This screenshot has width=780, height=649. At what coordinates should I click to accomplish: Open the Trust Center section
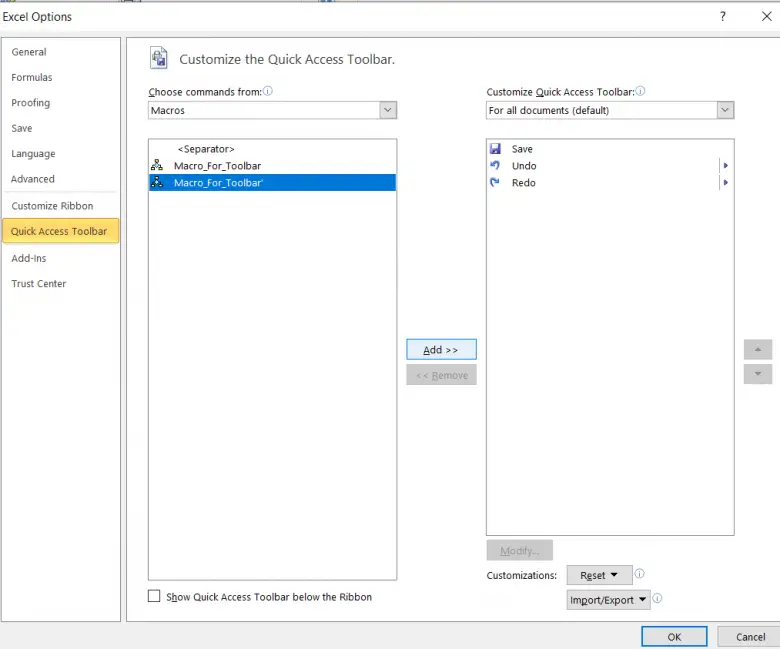(x=39, y=284)
